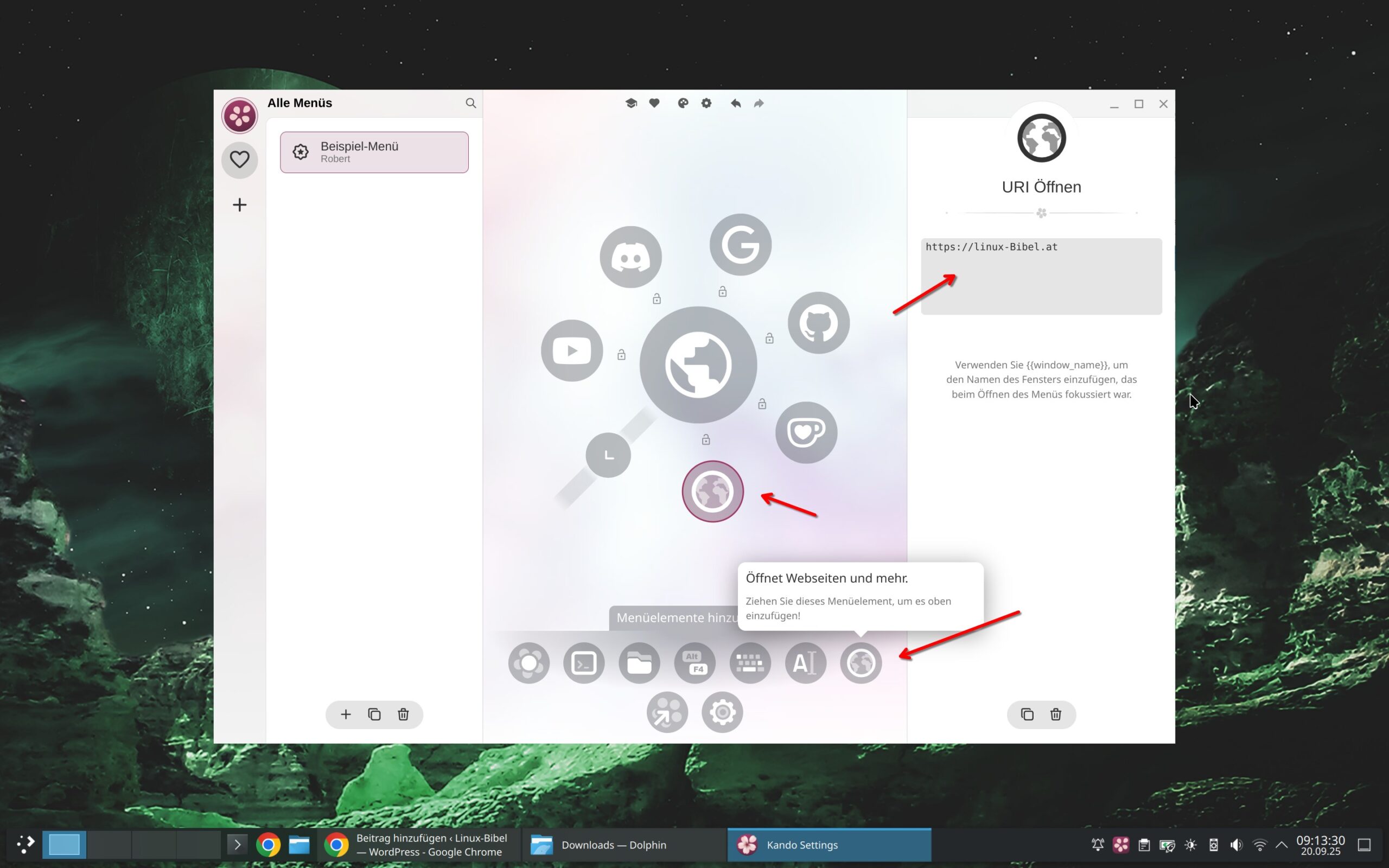The width and height of the screenshot is (1389, 868).
Task: Toggle the angle lock beside GitHub item
Action: [770, 338]
